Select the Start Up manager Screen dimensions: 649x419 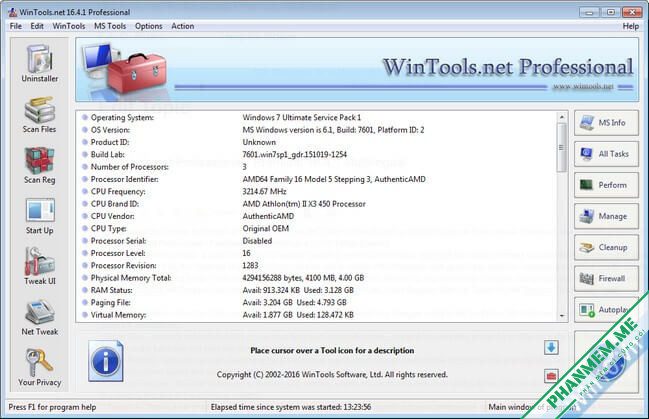[x=40, y=216]
